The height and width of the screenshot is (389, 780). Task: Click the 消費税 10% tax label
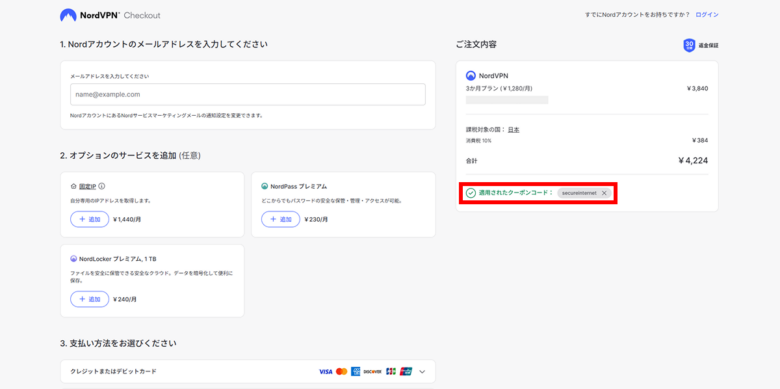479,141
